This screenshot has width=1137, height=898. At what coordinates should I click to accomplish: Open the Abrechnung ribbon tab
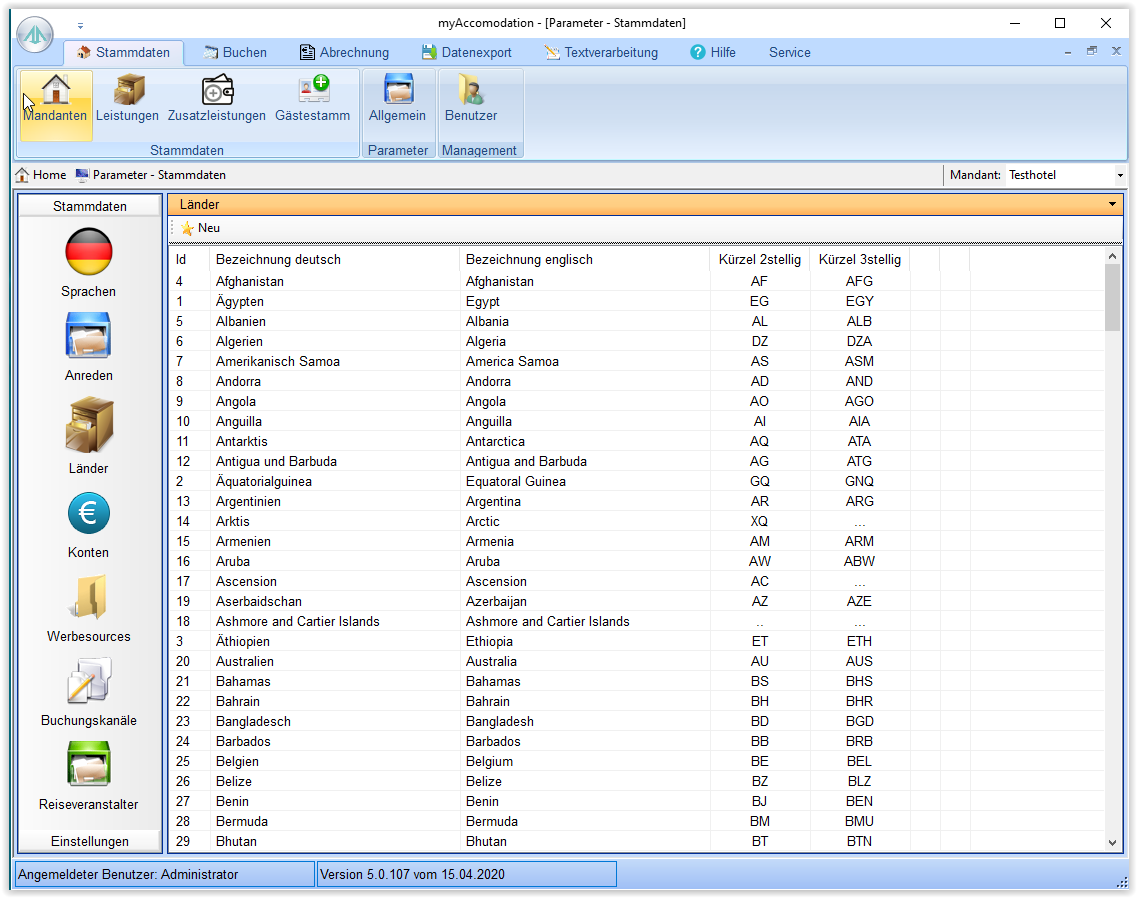point(343,52)
